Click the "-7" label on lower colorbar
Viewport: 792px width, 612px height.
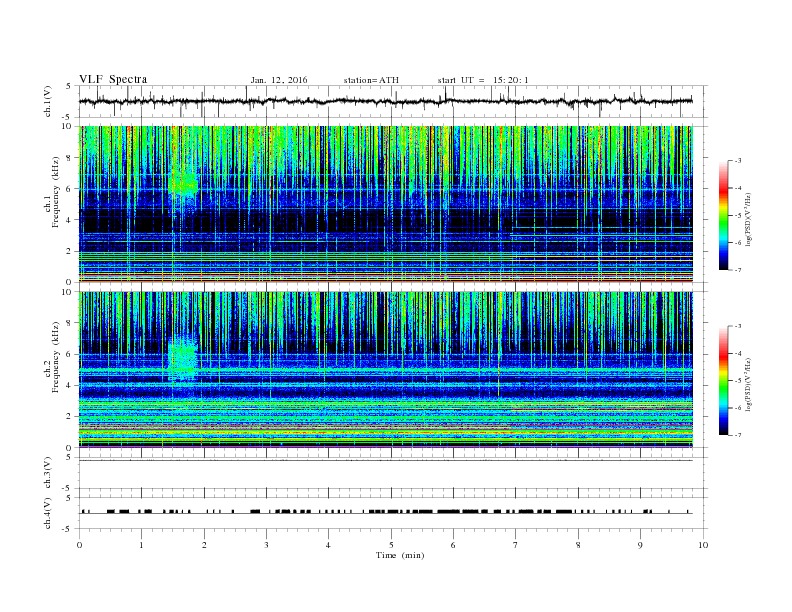click(x=738, y=435)
